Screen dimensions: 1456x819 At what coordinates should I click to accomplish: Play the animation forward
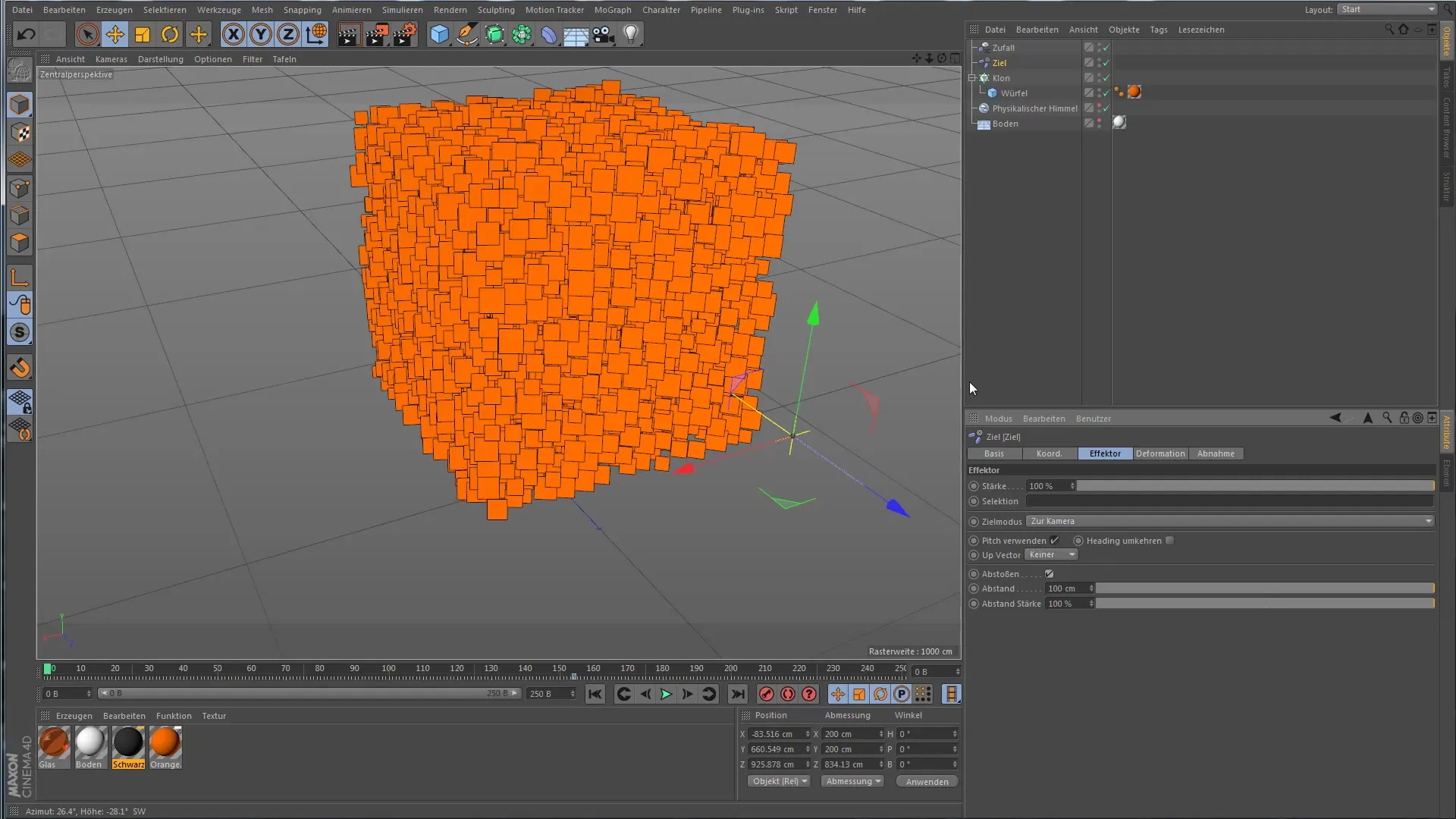point(666,694)
